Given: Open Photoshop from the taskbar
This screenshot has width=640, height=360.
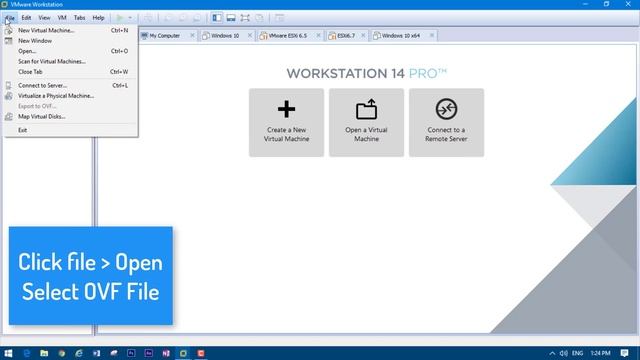Looking at the screenshot, I should click(x=131, y=353).
